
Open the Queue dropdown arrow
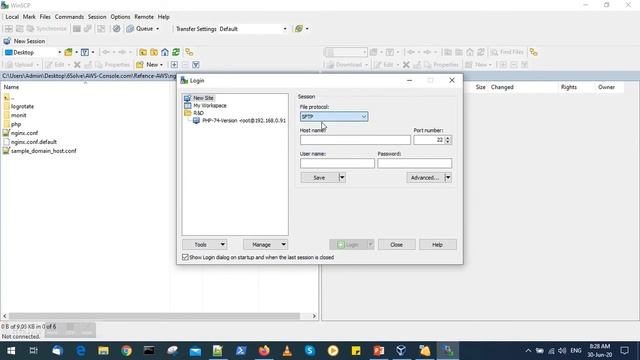pyautogui.click(x=158, y=29)
